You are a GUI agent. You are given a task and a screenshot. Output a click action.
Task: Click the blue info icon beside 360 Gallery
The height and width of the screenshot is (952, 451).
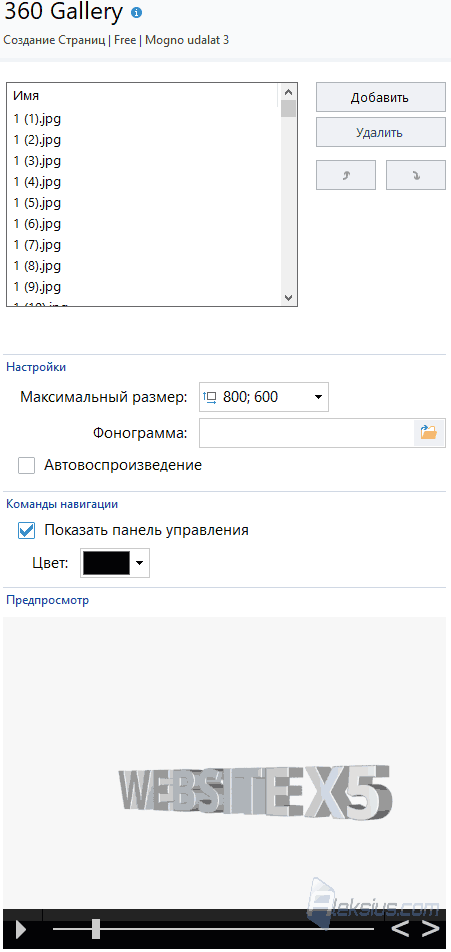pyautogui.click(x=137, y=12)
